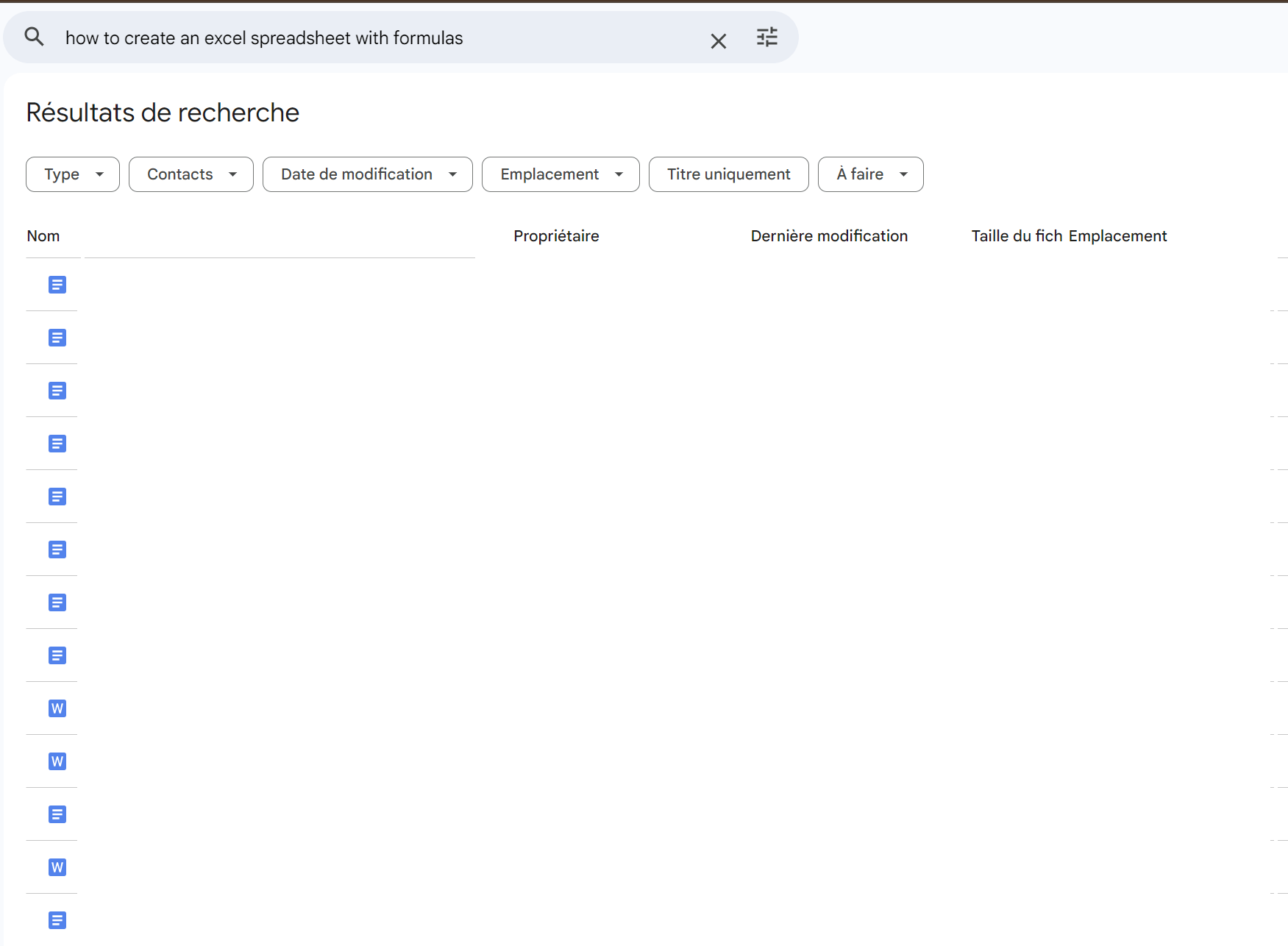Open advanced search options via the sliders icon
This screenshot has width=1288, height=946.
pyautogui.click(x=767, y=37)
